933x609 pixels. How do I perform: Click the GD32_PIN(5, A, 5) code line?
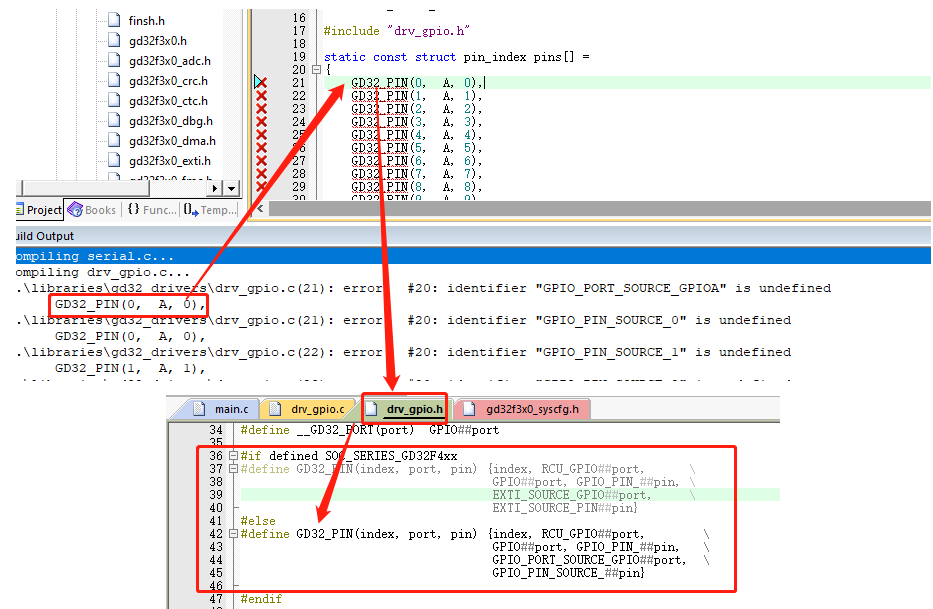(x=417, y=148)
